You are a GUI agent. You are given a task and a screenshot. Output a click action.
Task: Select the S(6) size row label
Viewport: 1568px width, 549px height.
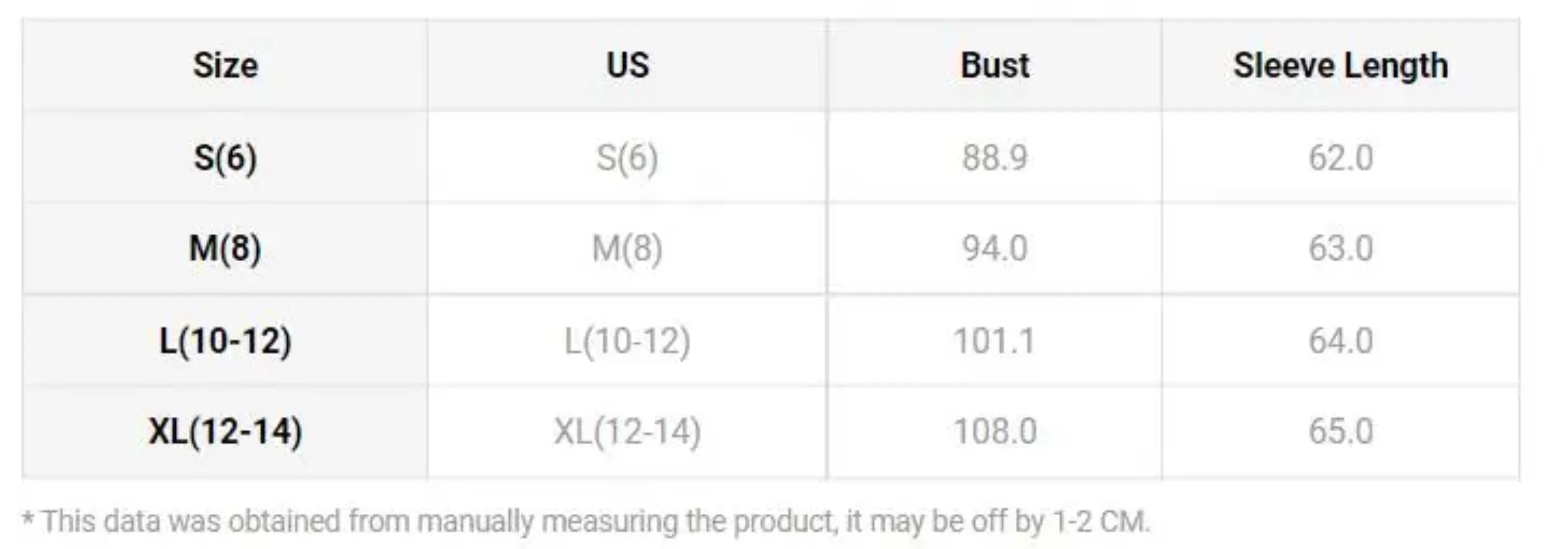pos(225,158)
